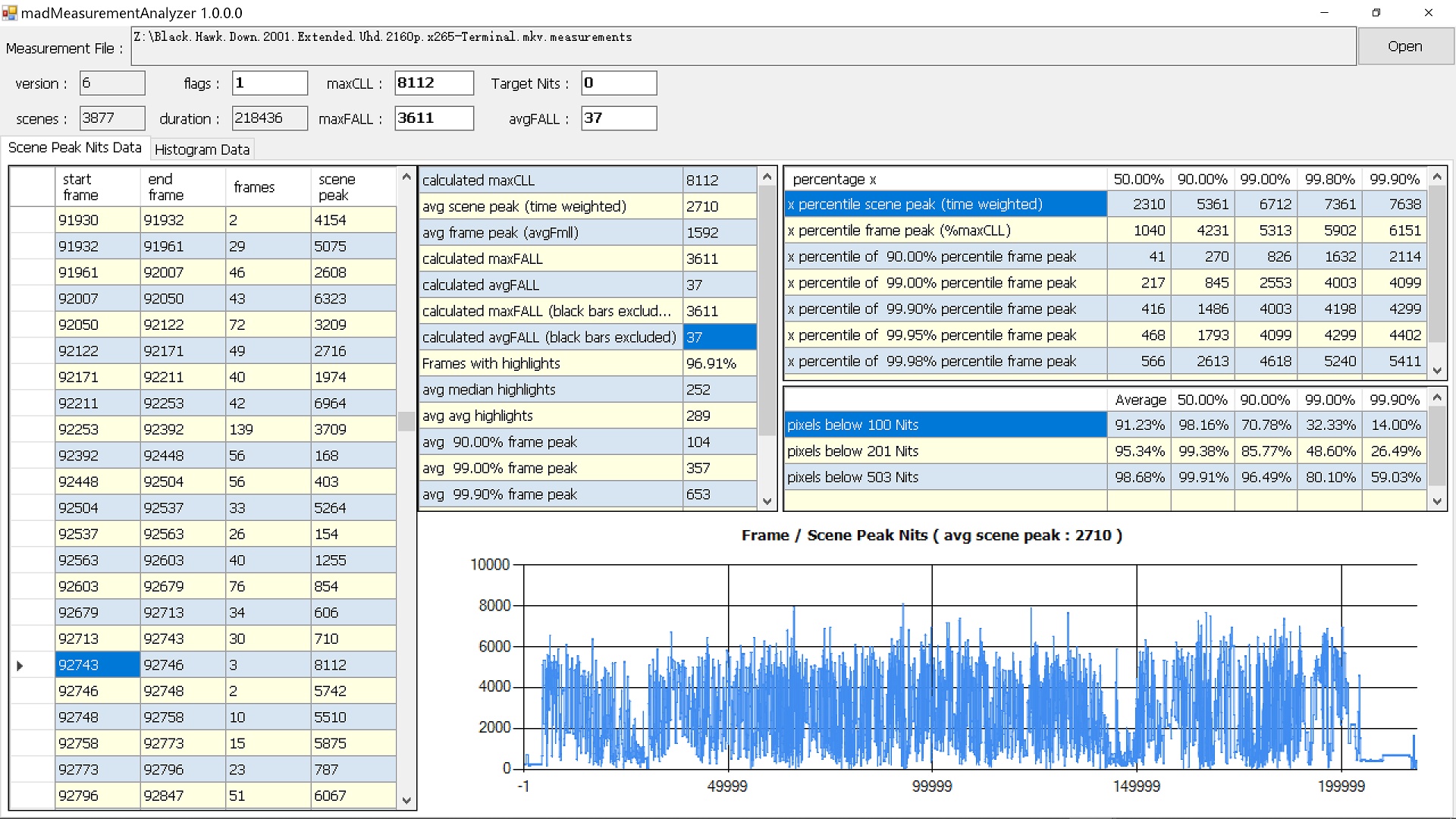Select frames cell 139
The width and height of the screenshot is (1456, 819).
pos(268,429)
